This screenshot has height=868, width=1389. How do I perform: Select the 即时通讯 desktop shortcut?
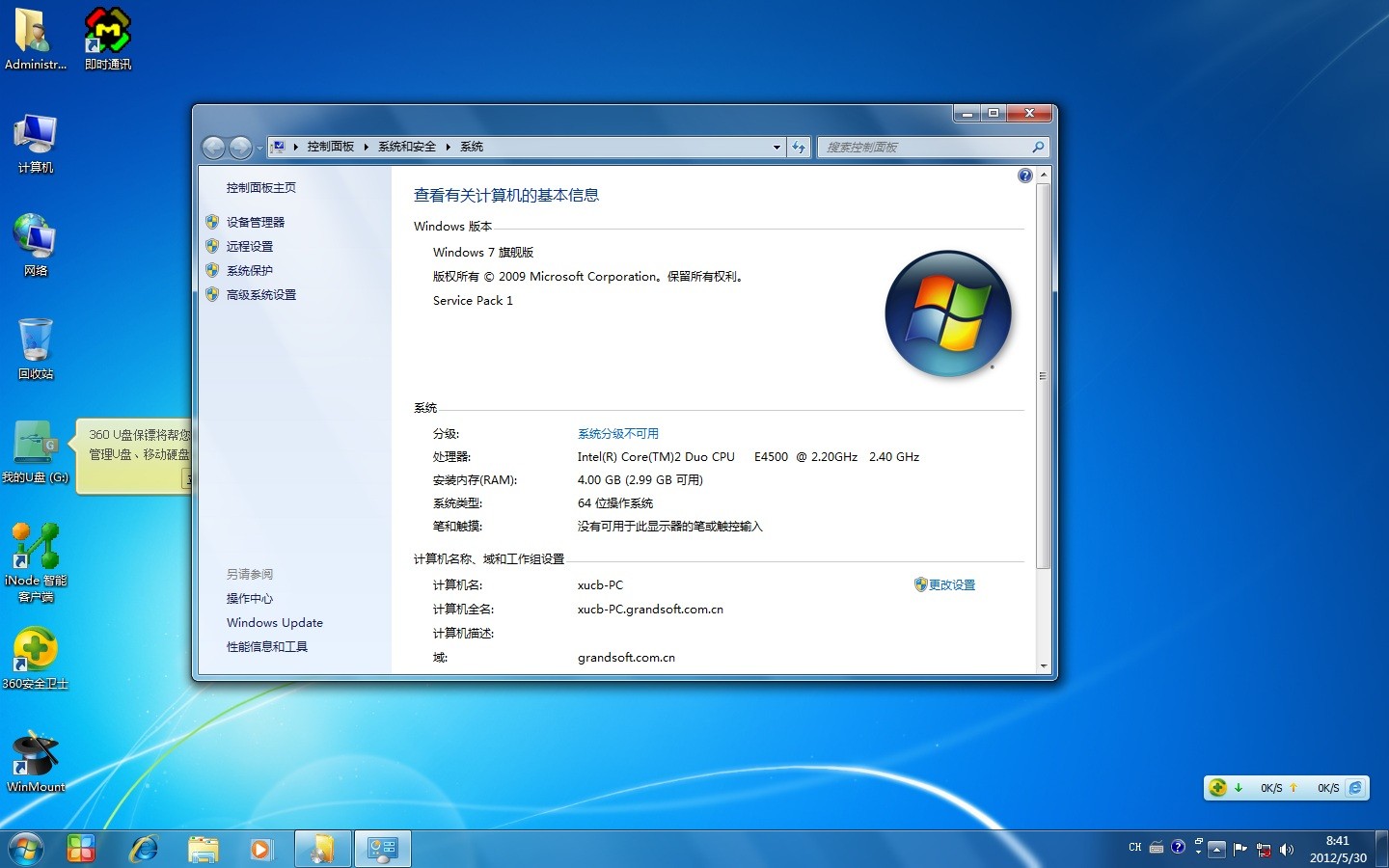pyautogui.click(x=107, y=39)
